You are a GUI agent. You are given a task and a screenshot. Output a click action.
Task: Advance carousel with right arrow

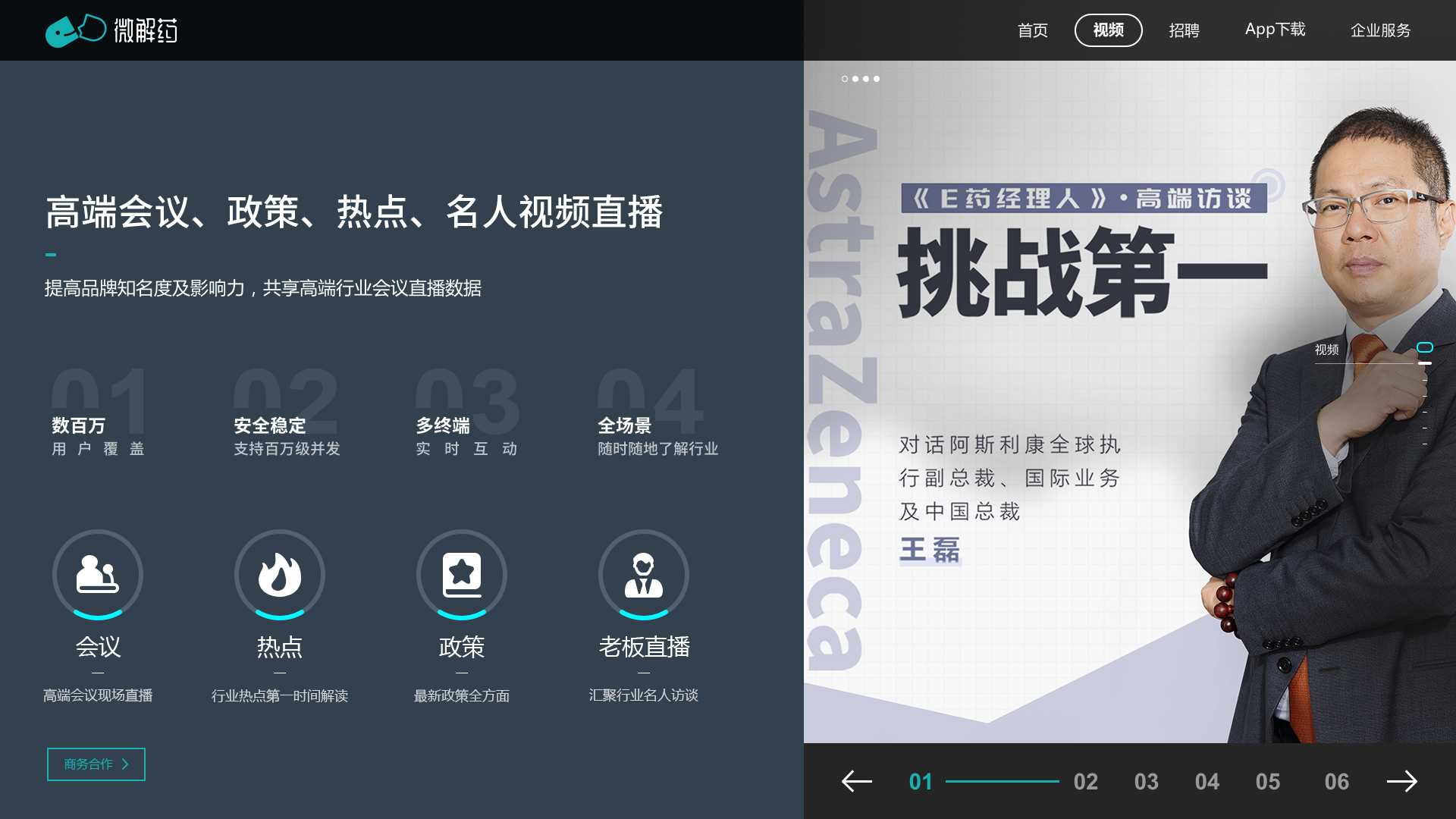(x=1401, y=781)
